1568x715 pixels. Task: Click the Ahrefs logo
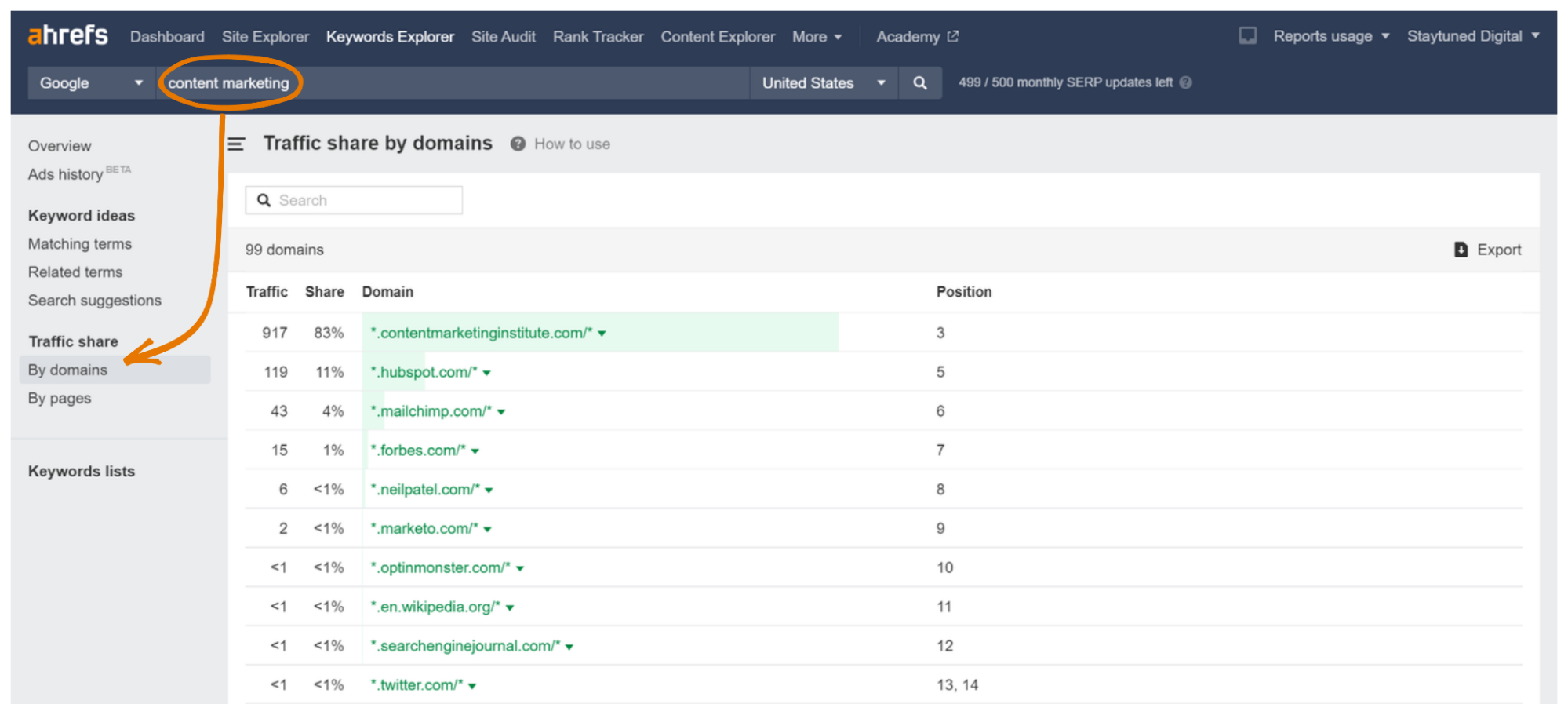point(67,35)
